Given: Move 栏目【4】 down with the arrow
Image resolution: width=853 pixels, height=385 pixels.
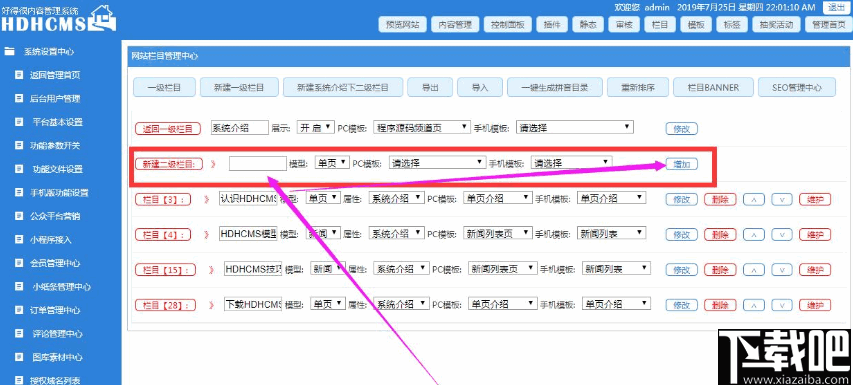Looking at the screenshot, I should coord(782,235).
